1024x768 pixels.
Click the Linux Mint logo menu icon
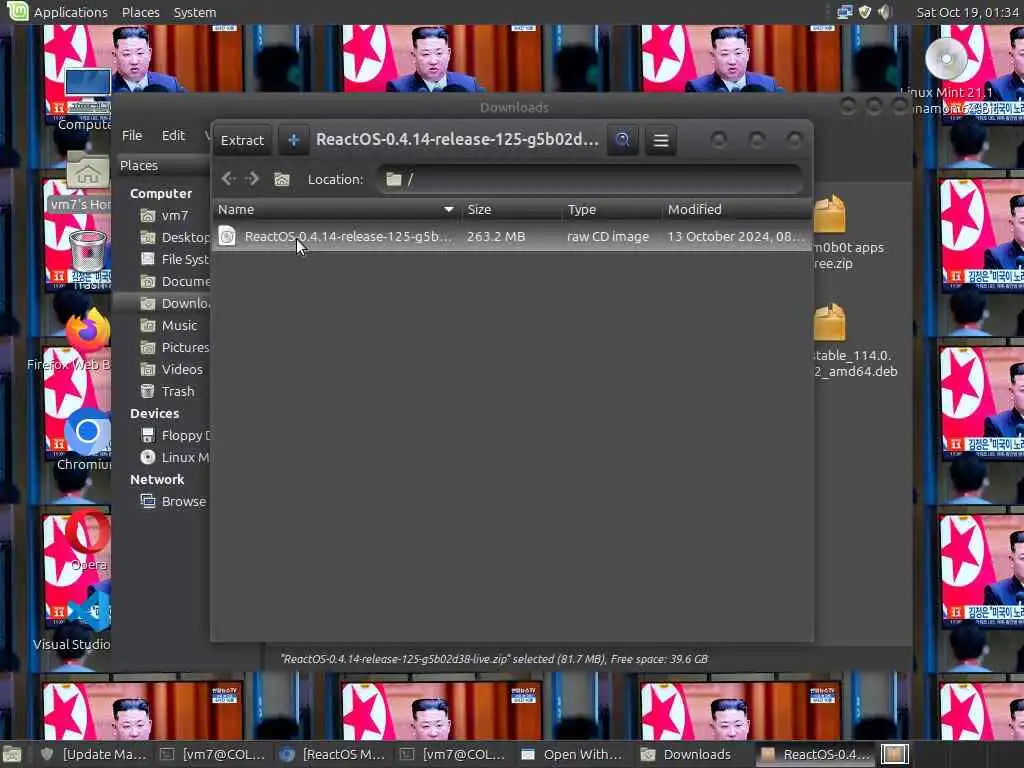click(17, 11)
